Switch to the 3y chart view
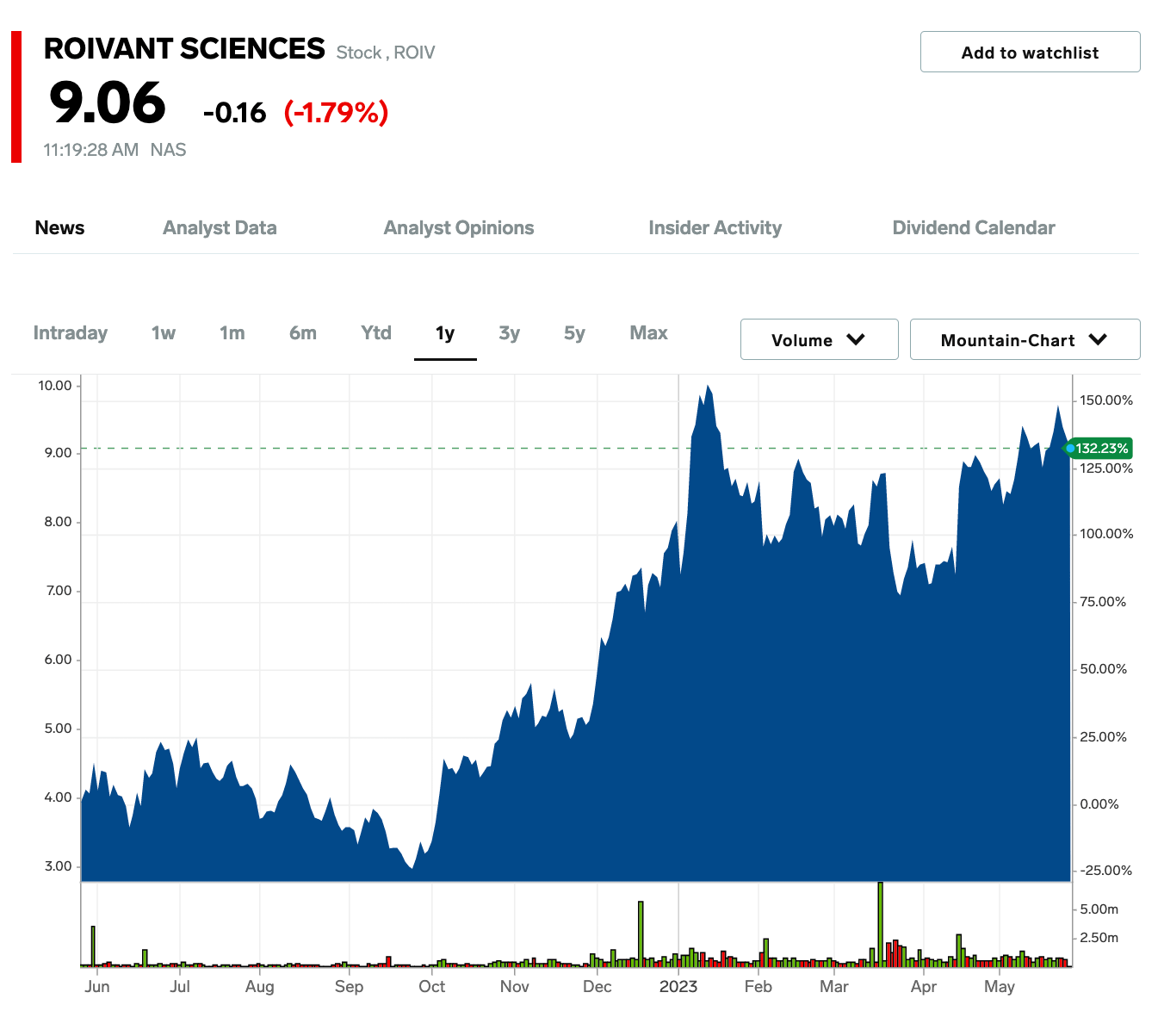 pos(508,333)
